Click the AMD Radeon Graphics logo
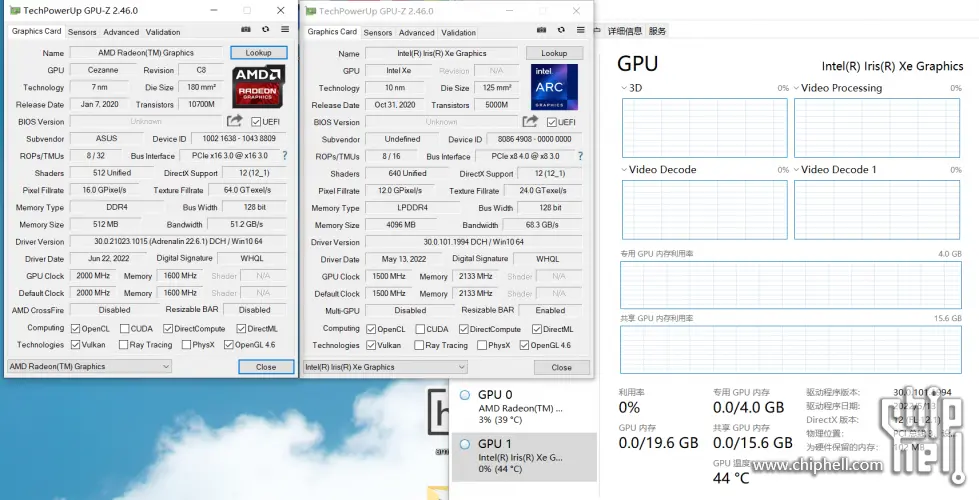The image size is (979, 500). pyautogui.click(x=258, y=87)
